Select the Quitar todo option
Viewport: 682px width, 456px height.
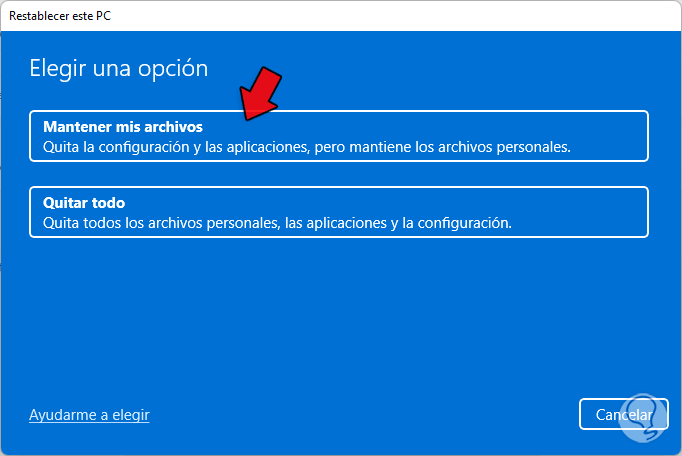[x=339, y=212]
